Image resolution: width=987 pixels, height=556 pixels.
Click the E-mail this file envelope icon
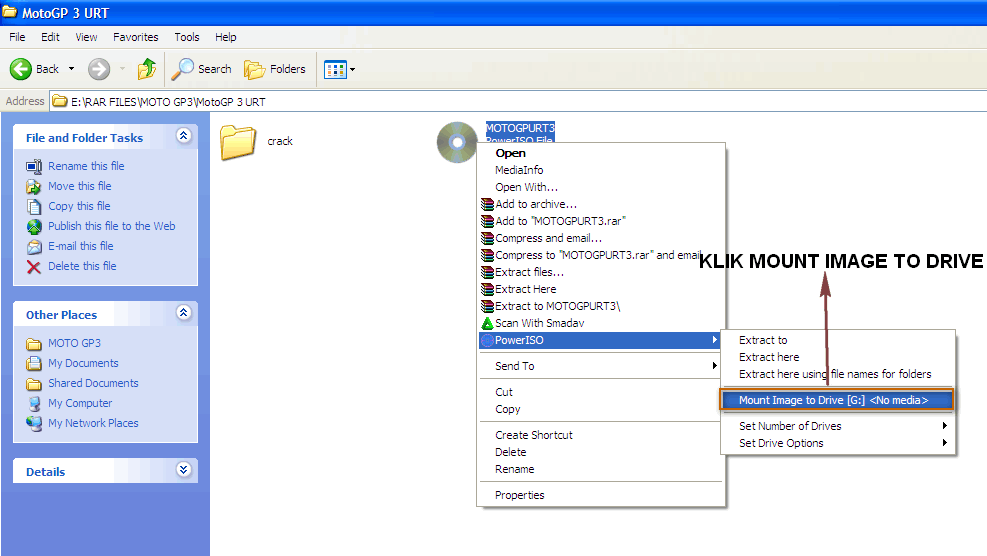pyautogui.click(x=34, y=246)
